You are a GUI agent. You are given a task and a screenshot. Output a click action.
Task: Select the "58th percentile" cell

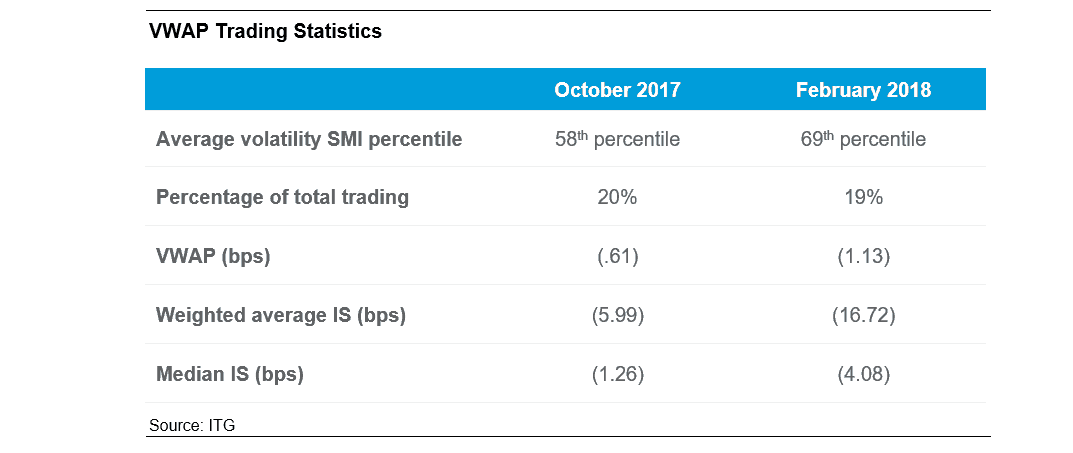pos(617,139)
